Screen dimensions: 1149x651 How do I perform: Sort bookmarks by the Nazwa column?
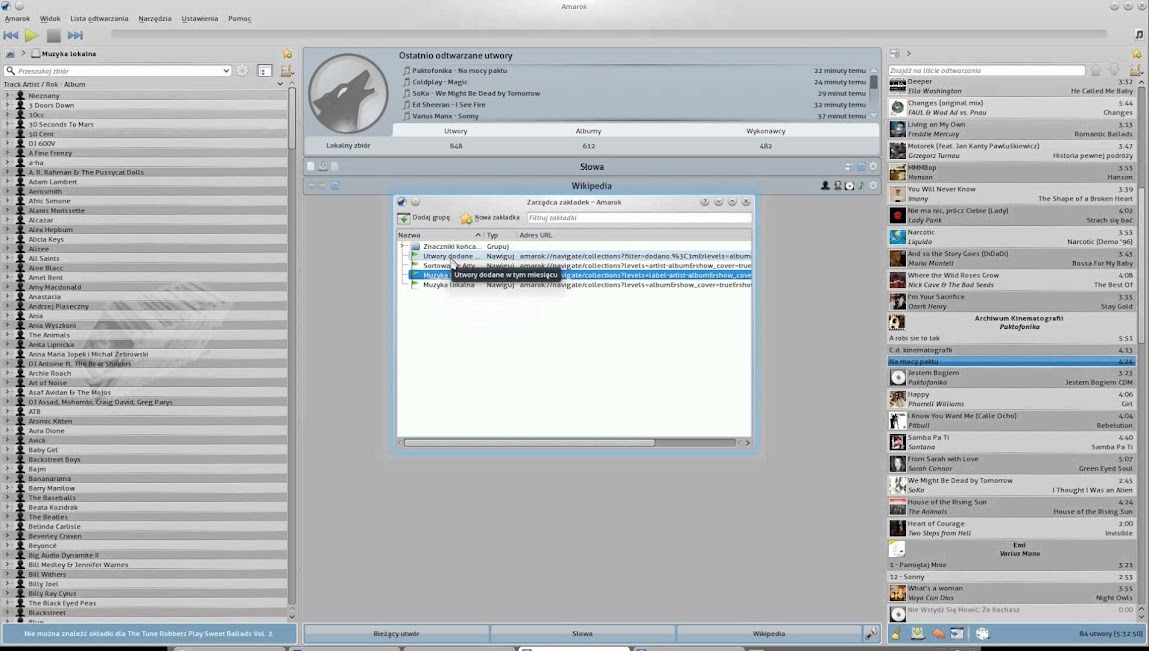440,235
